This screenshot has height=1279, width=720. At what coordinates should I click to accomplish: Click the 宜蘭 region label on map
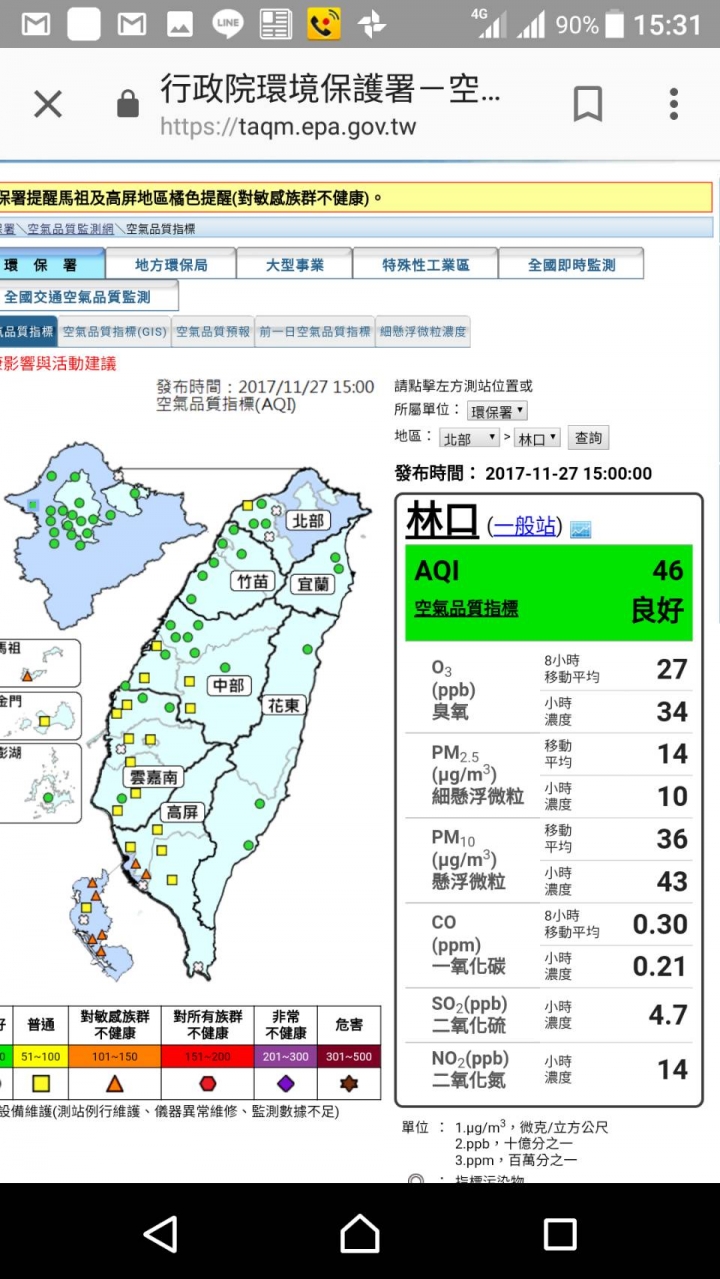[x=312, y=584]
